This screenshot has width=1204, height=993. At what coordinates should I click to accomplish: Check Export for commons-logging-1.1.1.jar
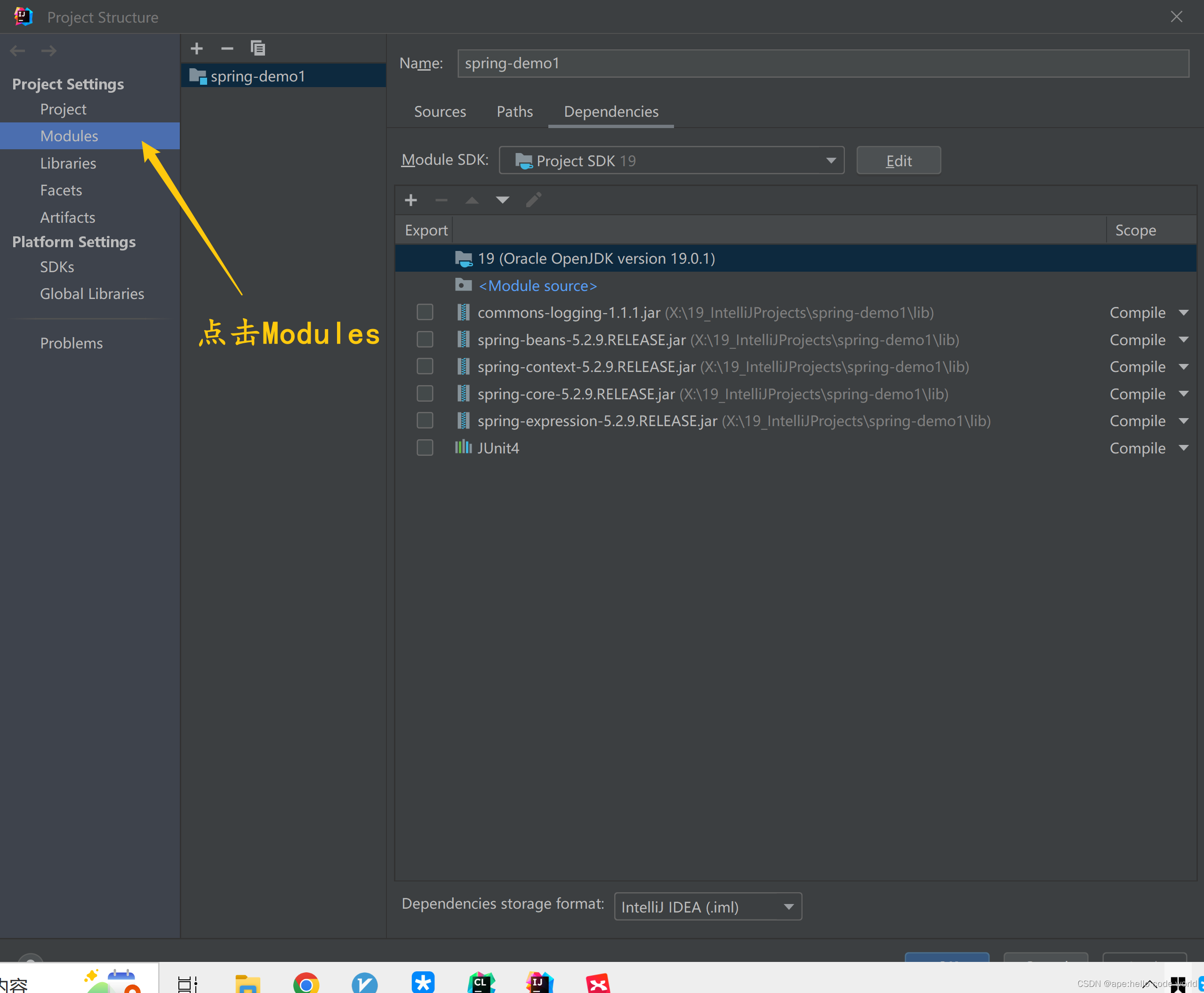[x=425, y=312]
